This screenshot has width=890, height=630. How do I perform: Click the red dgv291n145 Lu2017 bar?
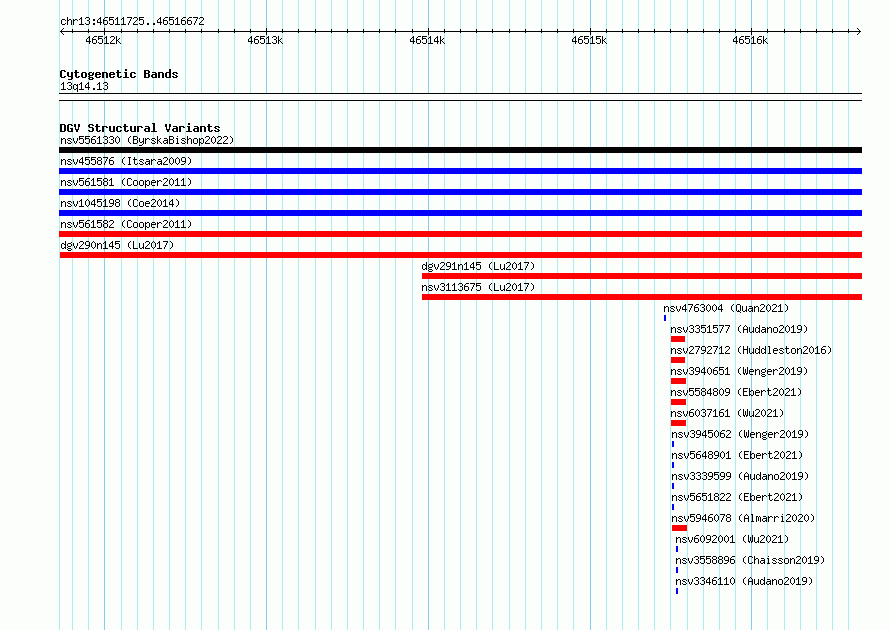pyautogui.click(x=642, y=276)
